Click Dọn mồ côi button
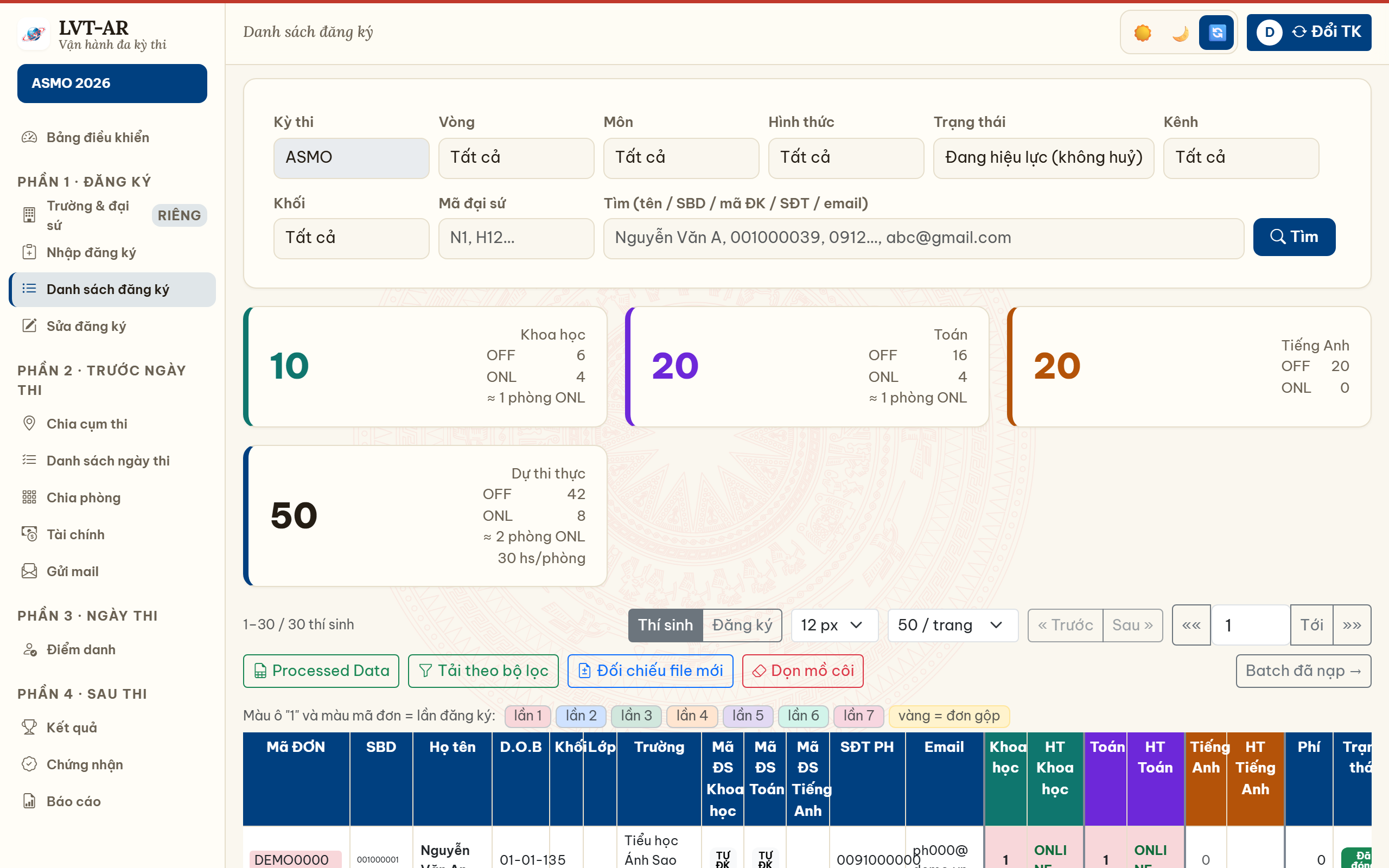The height and width of the screenshot is (868, 1389). coord(802,671)
